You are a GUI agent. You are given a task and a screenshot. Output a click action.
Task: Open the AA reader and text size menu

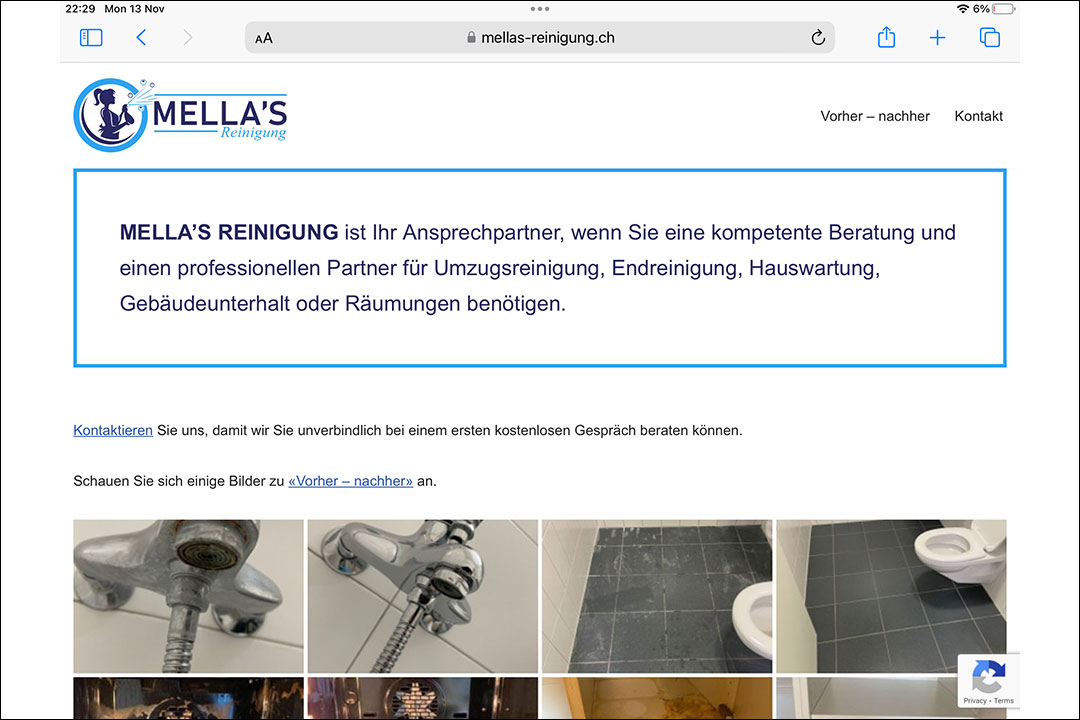point(264,39)
